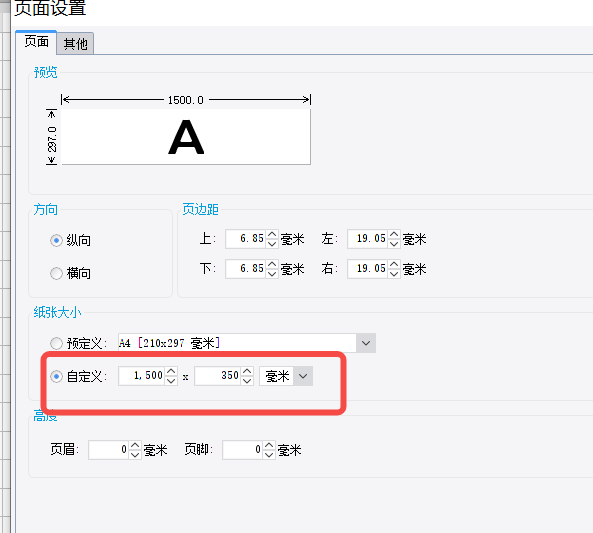
Task: Choose the 预定义 paper size option
Action: coord(56,343)
